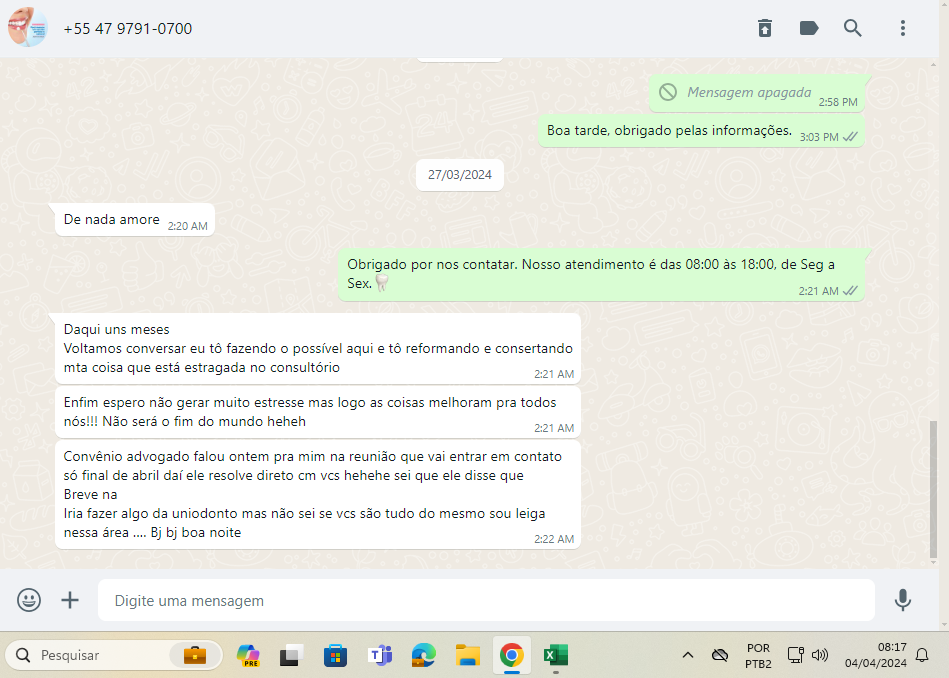This screenshot has width=949, height=678.
Task: Open the label tag icon
Action: tap(809, 28)
